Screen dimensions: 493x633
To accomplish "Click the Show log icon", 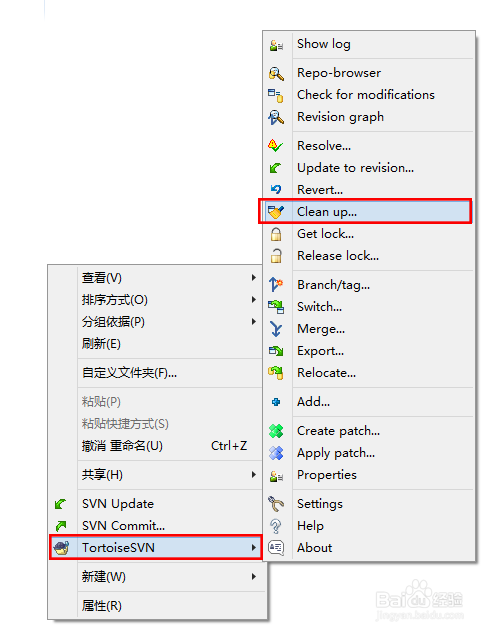I will [x=276, y=45].
